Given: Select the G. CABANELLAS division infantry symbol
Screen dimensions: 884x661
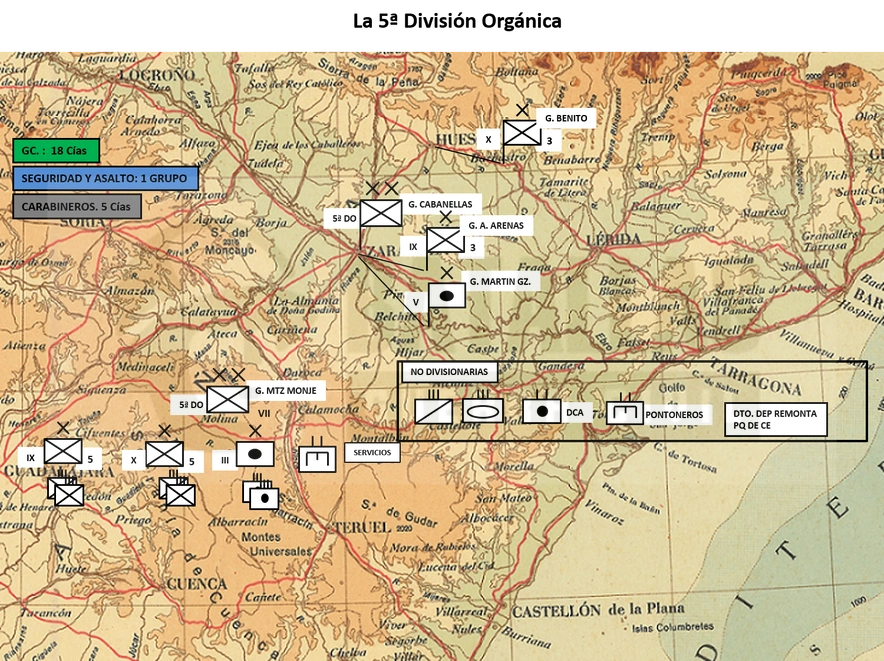Looking at the screenshot, I should pyautogui.click(x=381, y=213).
